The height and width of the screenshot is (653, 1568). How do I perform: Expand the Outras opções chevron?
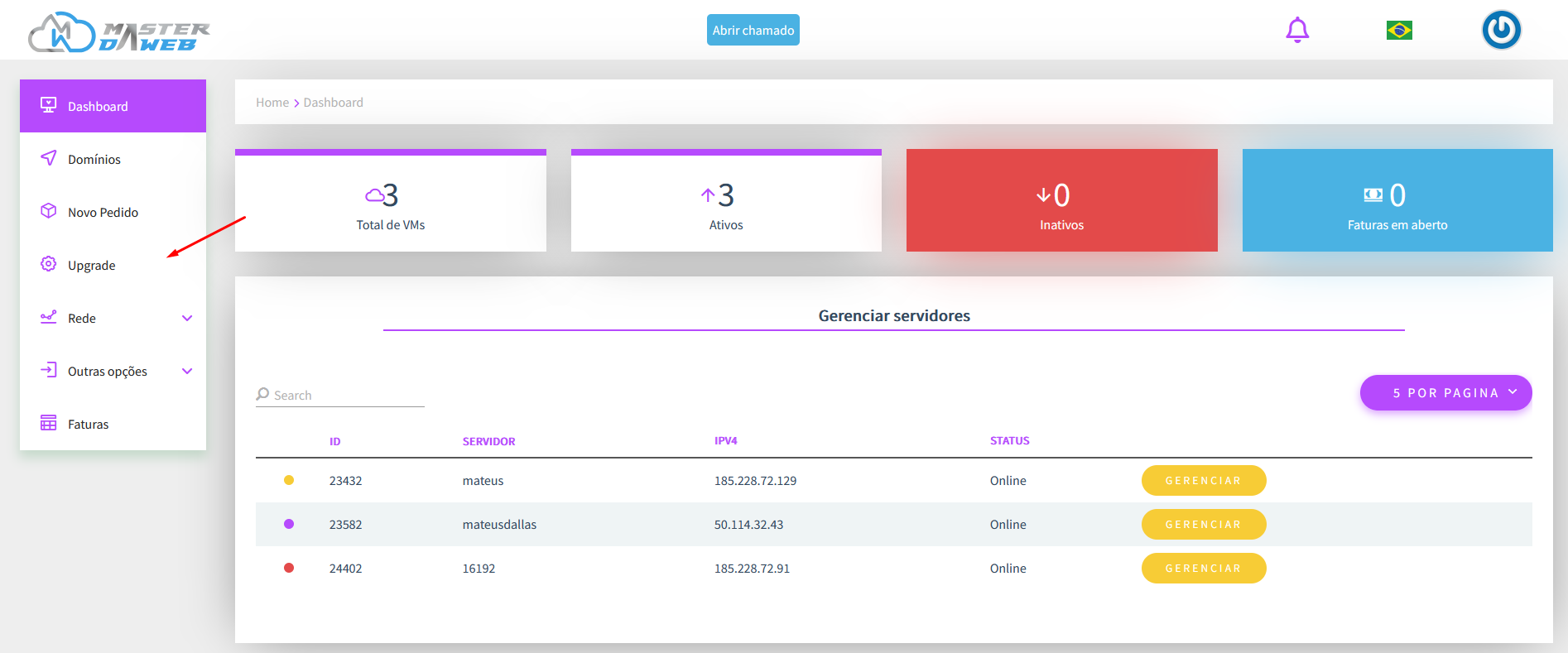(x=187, y=372)
